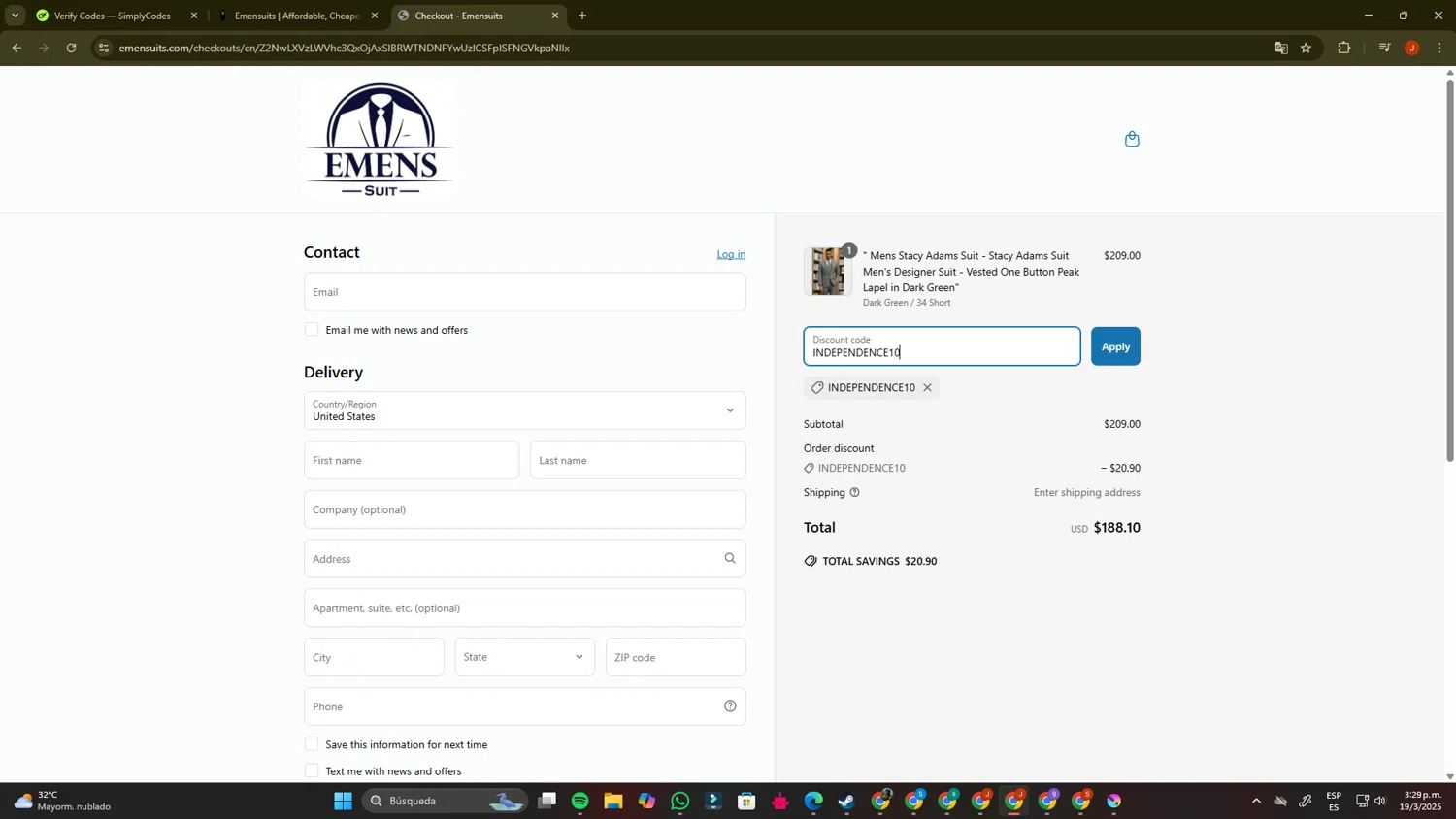Focus the ZIP code field
The image size is (1456, 819).
tap(676, 657)
